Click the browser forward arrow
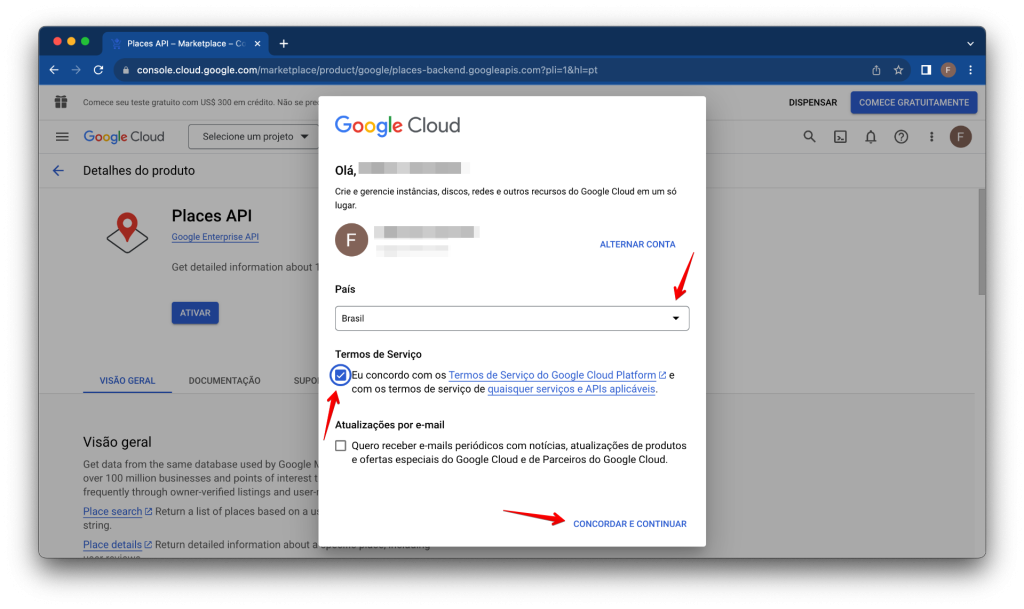 pos(76,70)
